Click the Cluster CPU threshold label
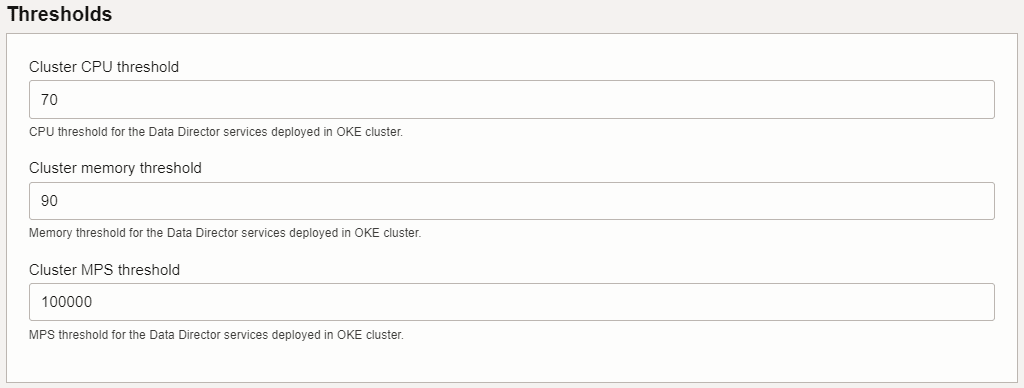 104,67
